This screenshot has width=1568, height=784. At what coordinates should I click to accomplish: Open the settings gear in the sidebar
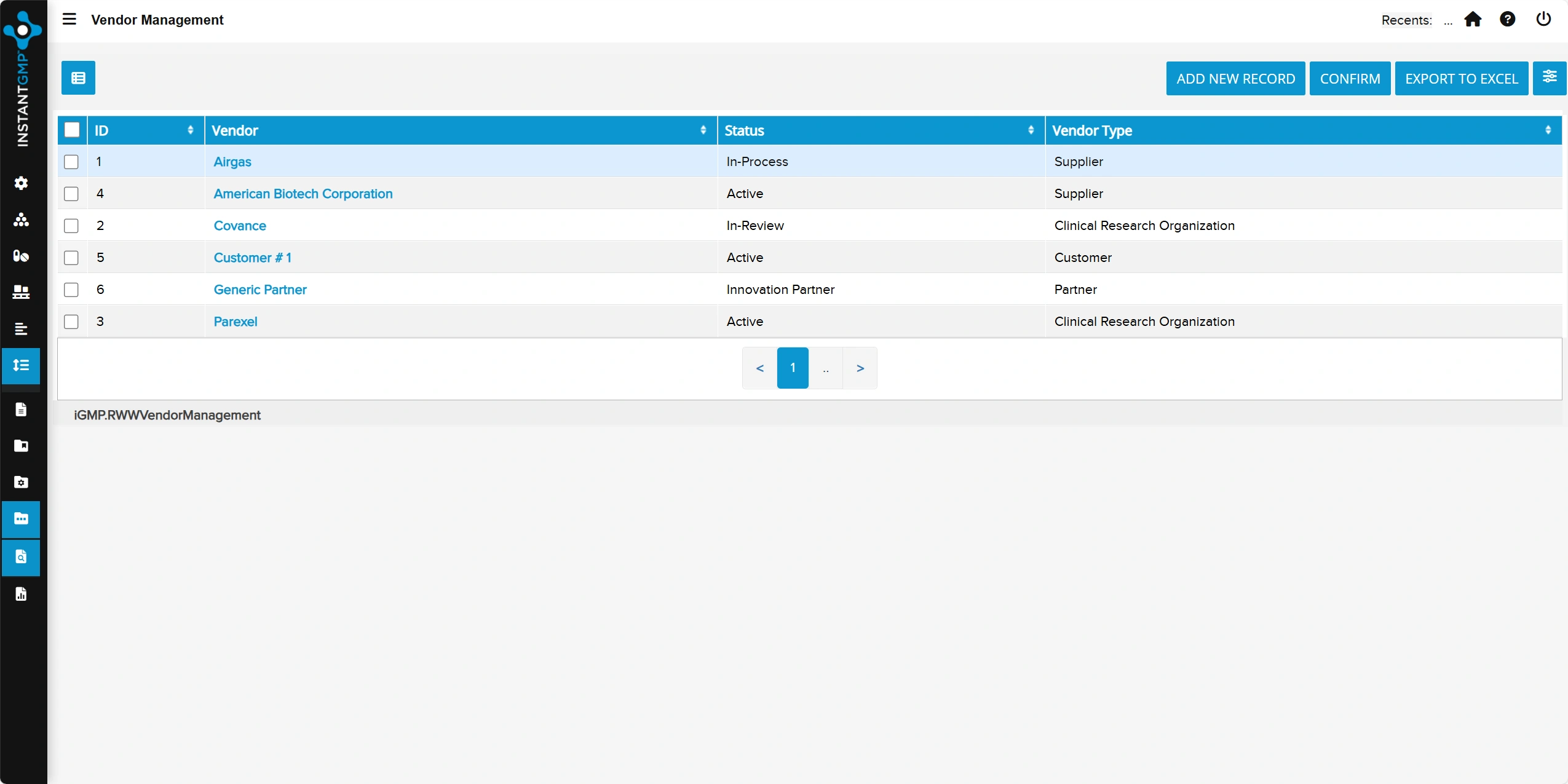(x=22, y=183)
